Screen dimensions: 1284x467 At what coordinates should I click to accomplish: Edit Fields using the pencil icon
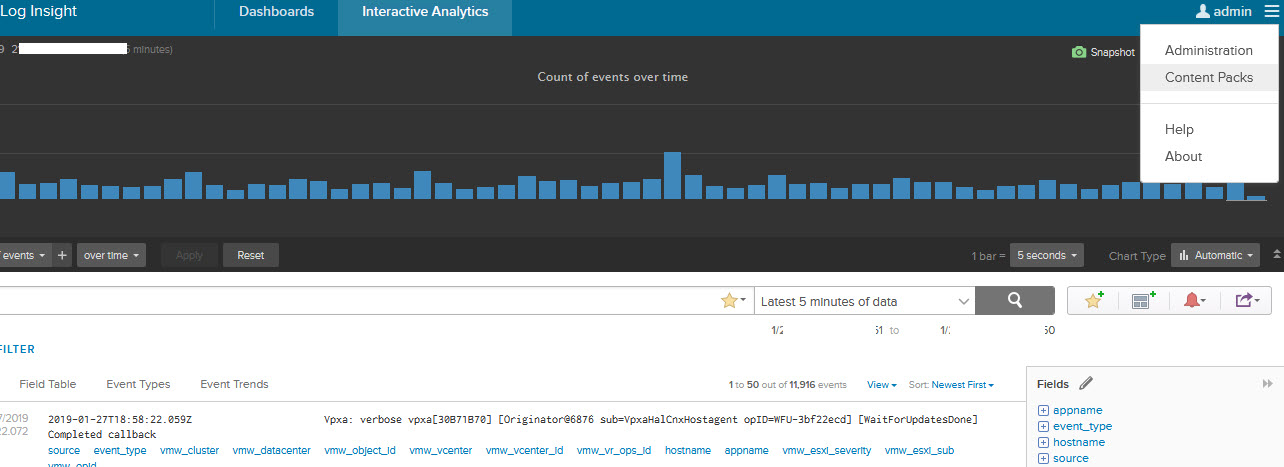[x=1086, y=384]
